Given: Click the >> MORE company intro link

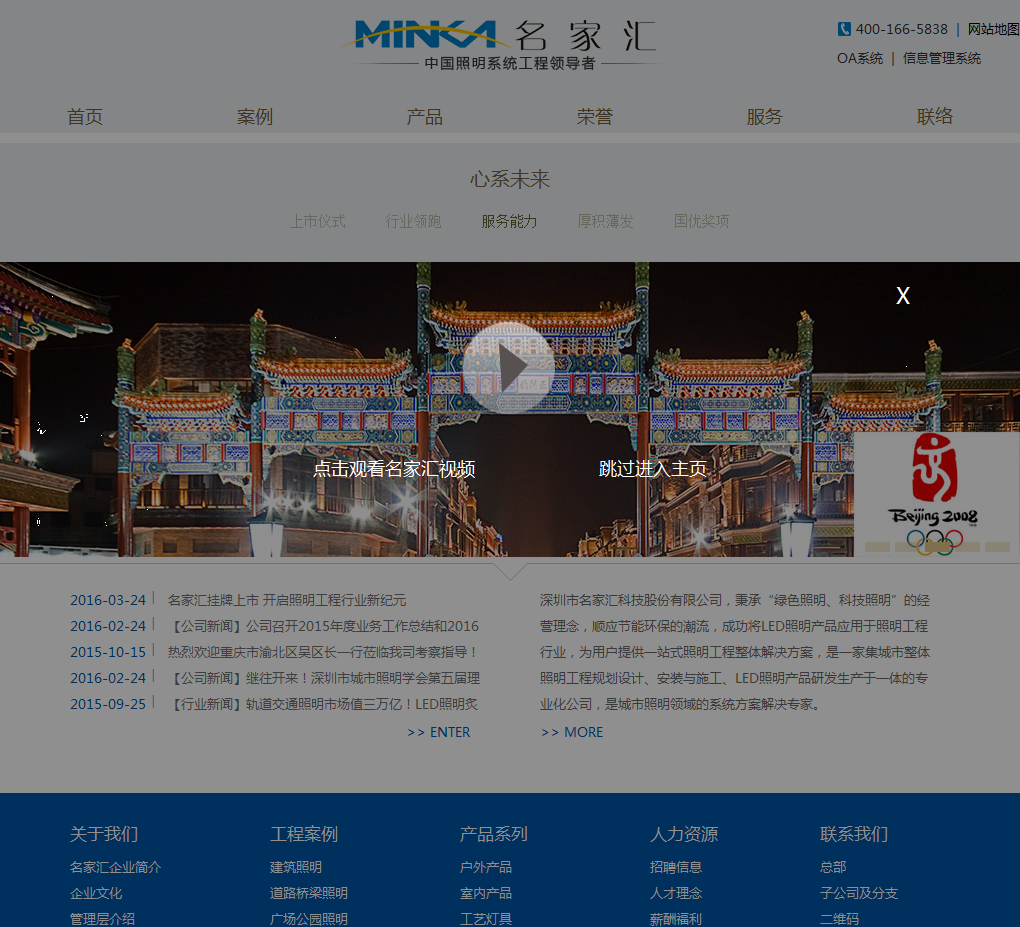Looking at the screenshot, I should tap(572, 732).
